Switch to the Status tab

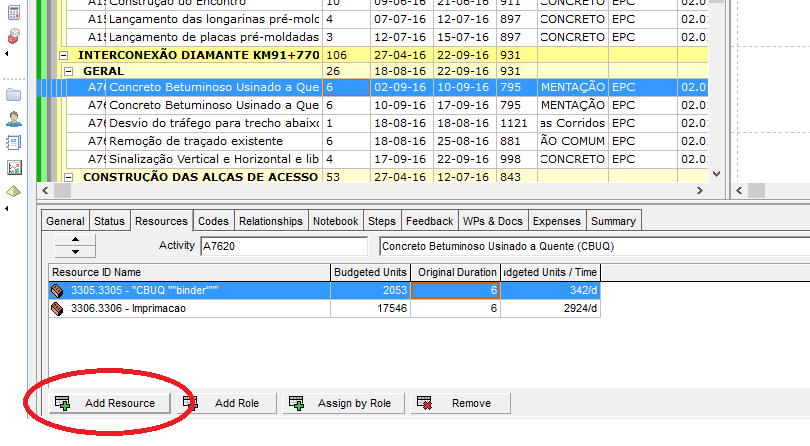[x=110, y=221]
